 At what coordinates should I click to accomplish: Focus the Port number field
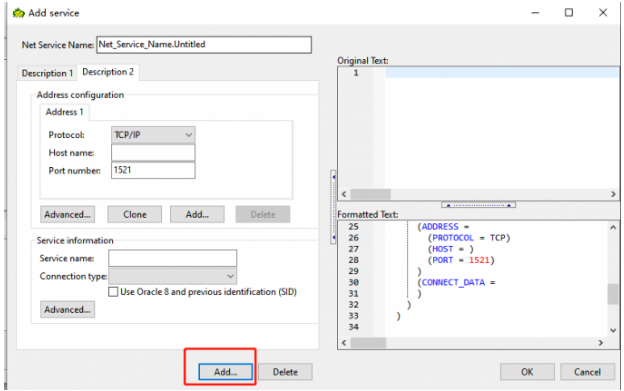[153, 170]
